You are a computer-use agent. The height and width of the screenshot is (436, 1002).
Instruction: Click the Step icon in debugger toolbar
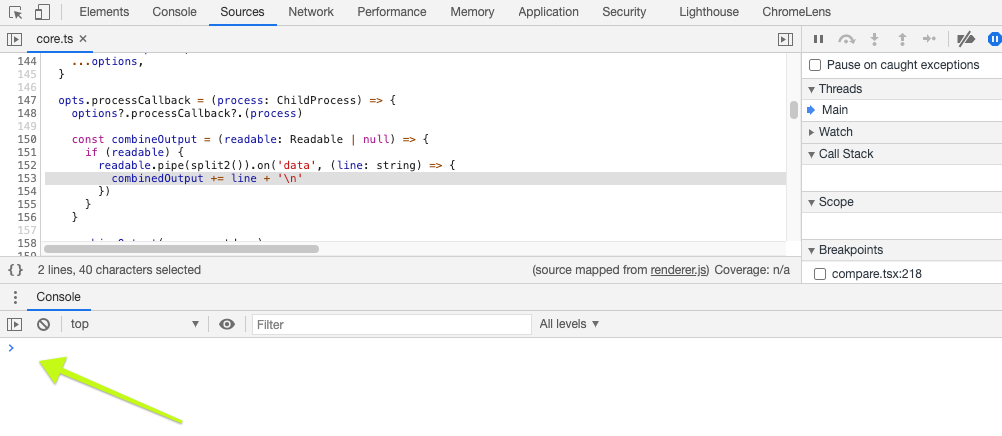click(929, 39)
